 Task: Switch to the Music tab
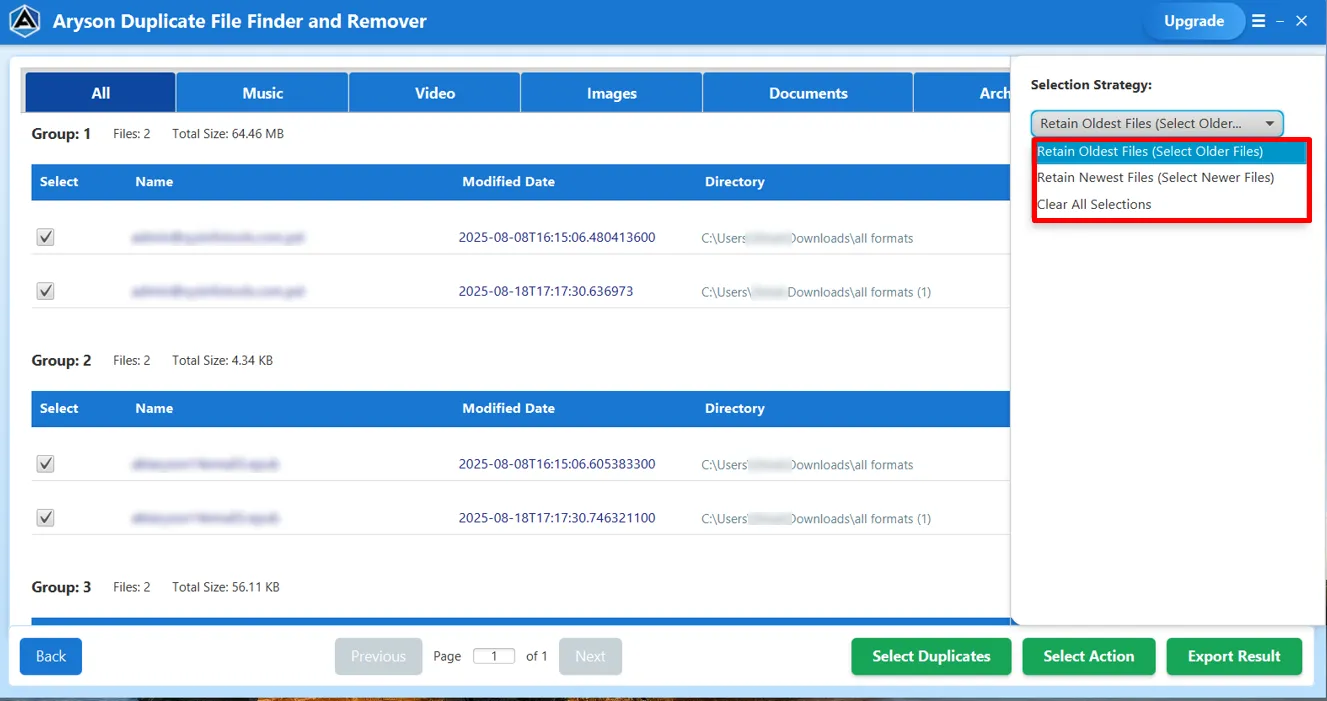tap(262, 93)
